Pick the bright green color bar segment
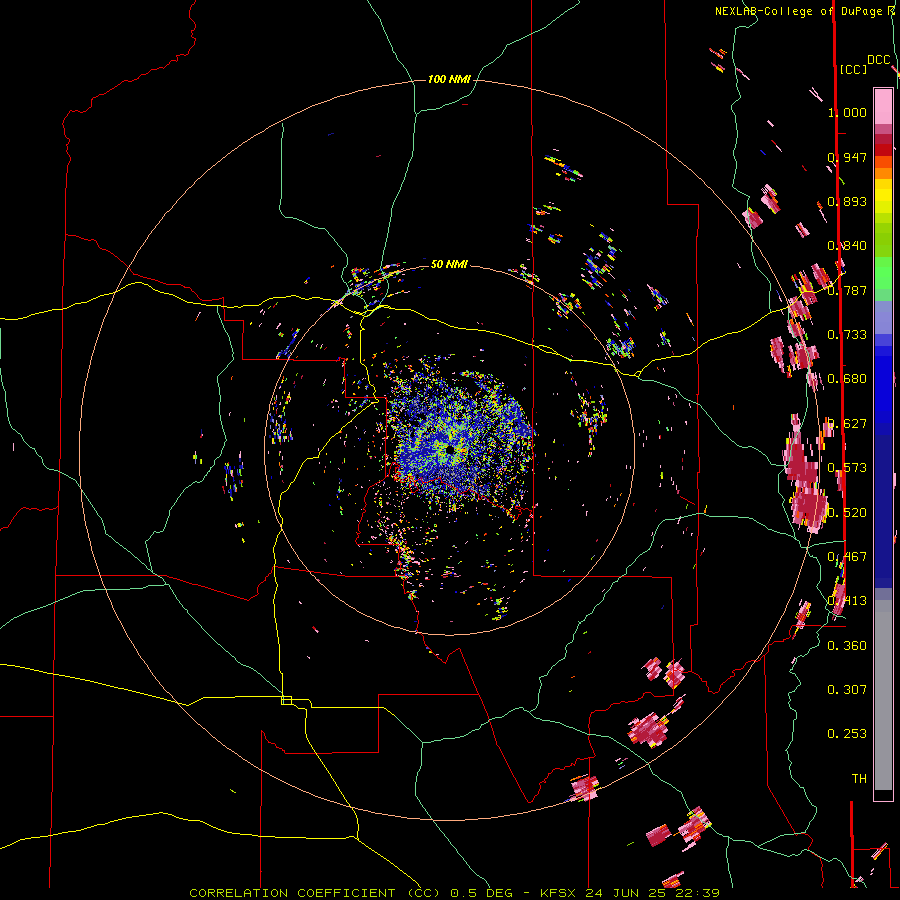This screenshot has width=900, height=900. [x=883, y=273]
